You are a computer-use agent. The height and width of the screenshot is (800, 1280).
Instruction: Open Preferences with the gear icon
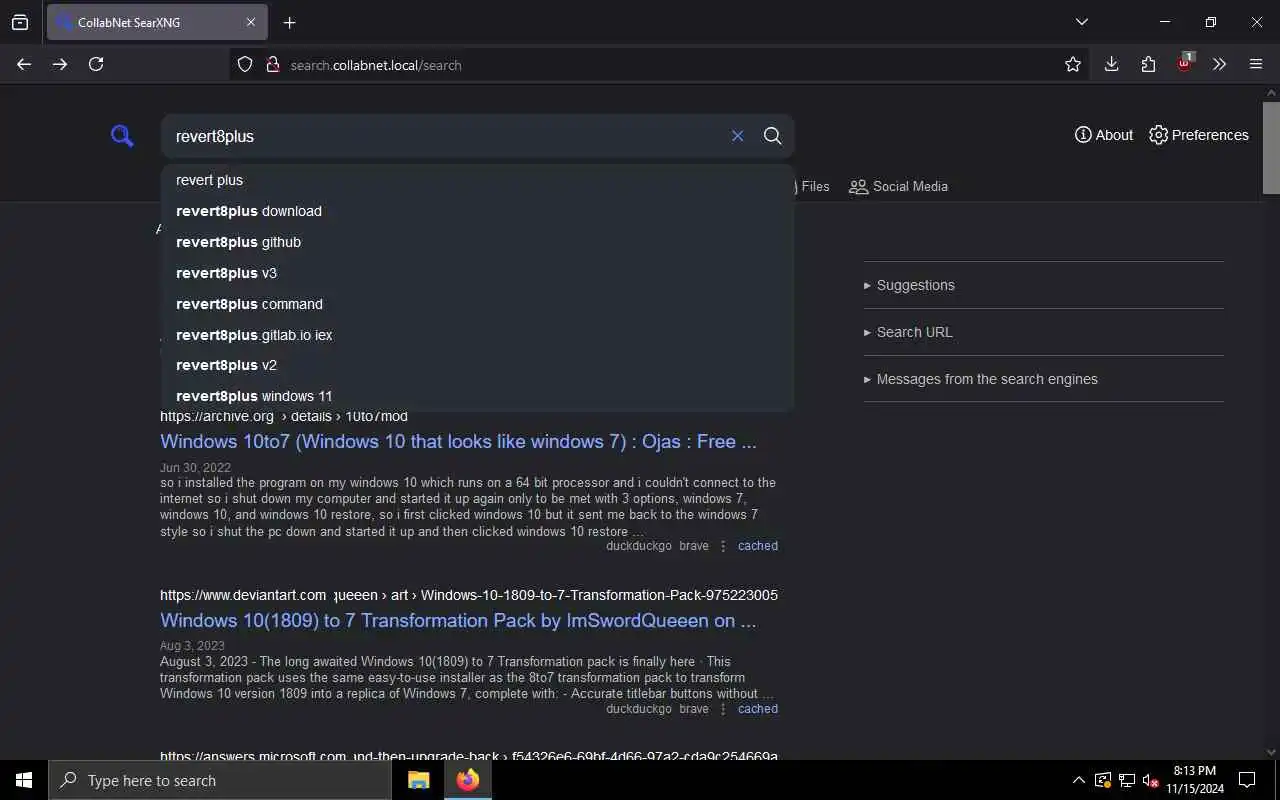1199,135
